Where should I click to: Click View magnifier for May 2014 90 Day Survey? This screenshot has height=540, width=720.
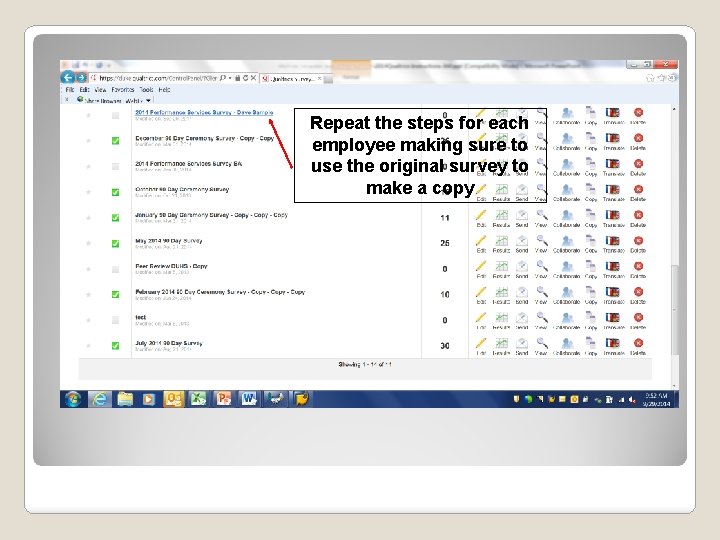point(542,241)
